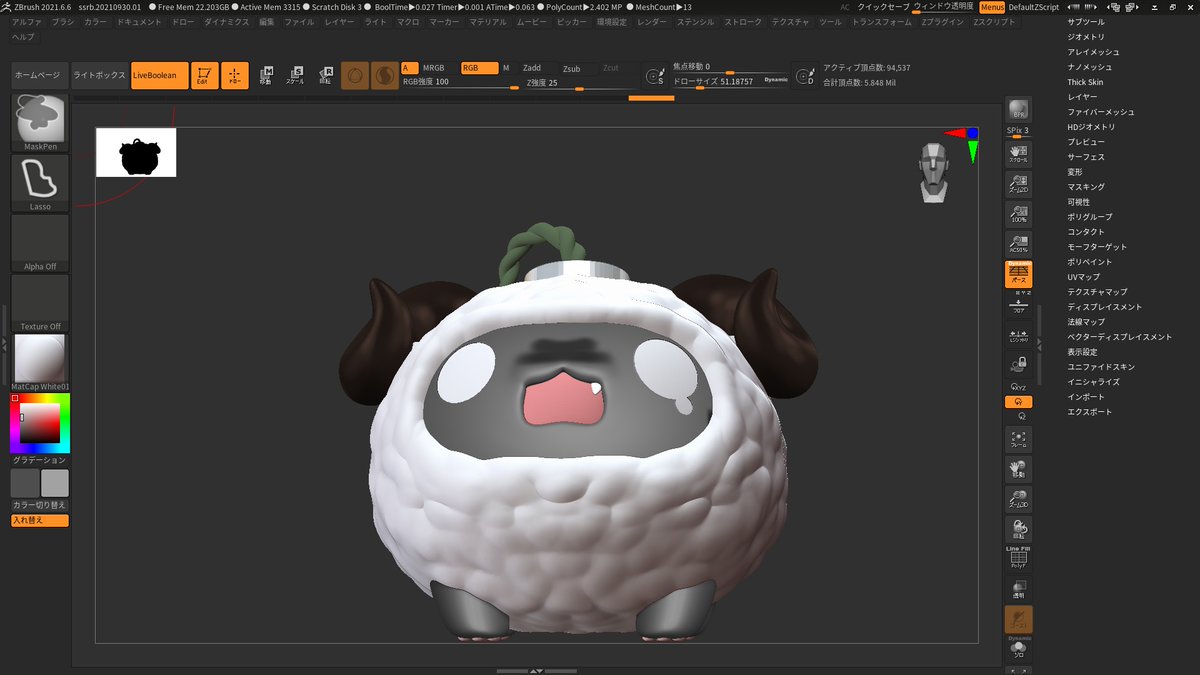Open the ホームページ button
Screen dimensions: 1200x675
pos(40,75)
